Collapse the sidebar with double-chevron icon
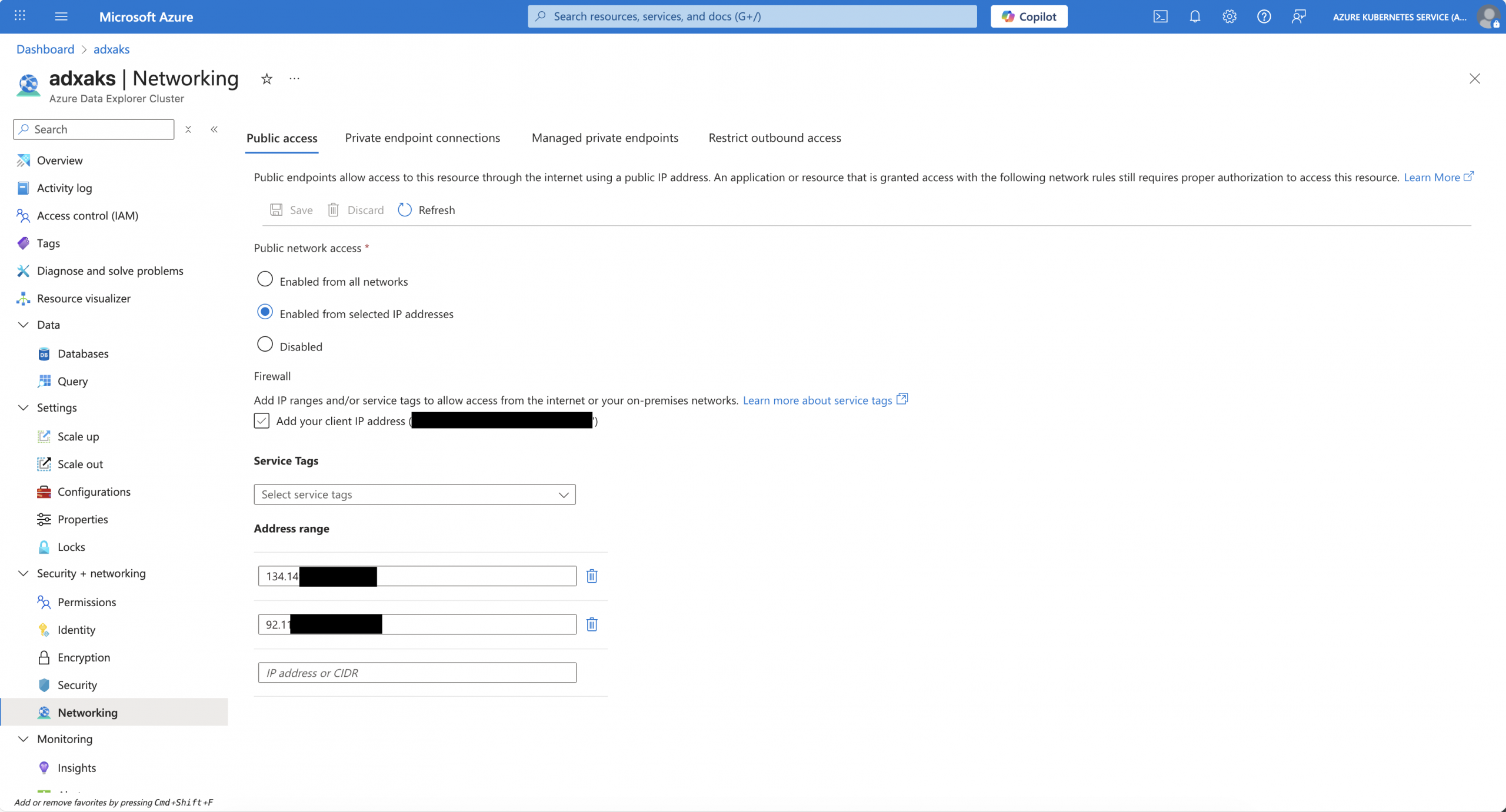 coord(214,129)
